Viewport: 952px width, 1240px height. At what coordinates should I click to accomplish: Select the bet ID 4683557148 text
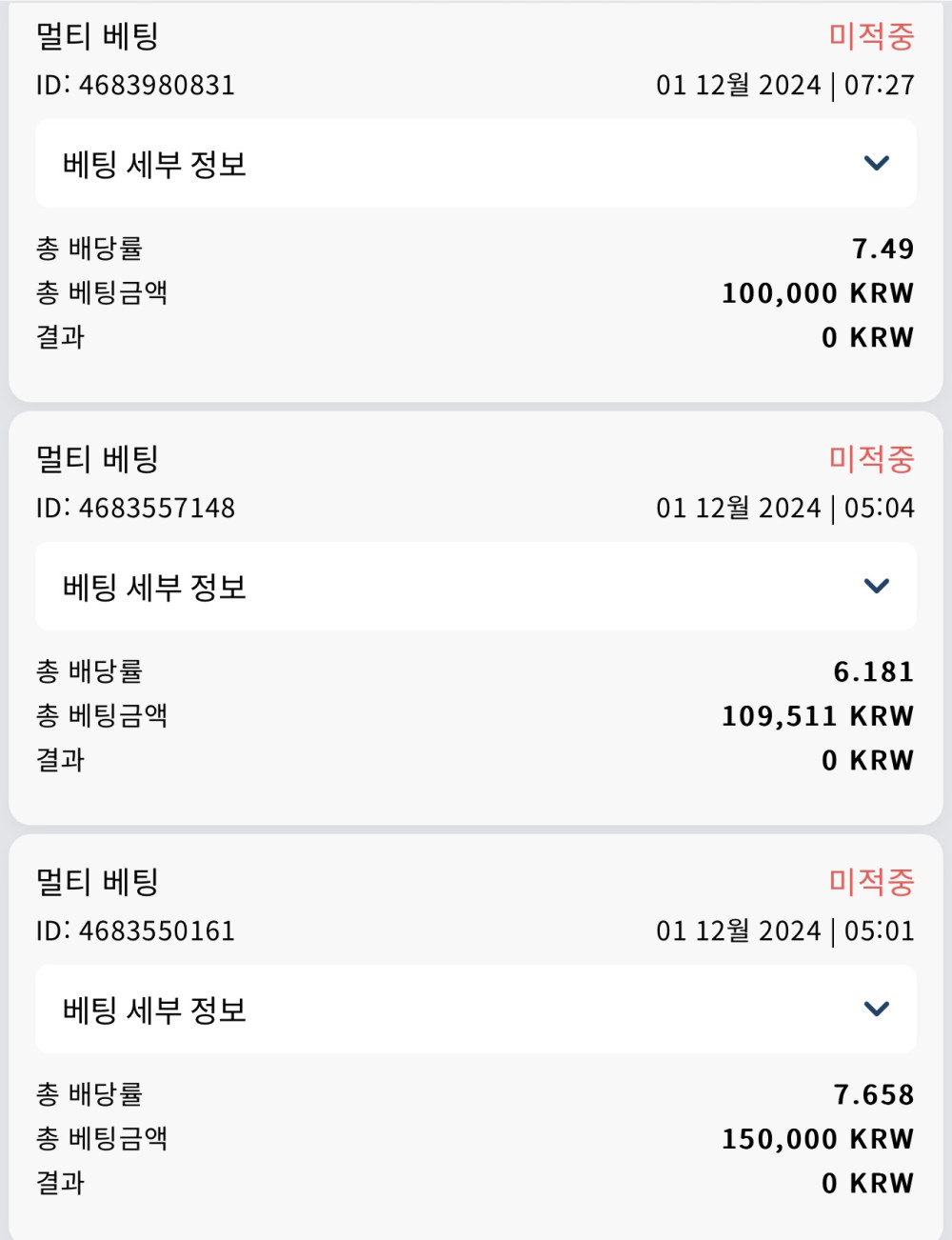pos(135,509)
